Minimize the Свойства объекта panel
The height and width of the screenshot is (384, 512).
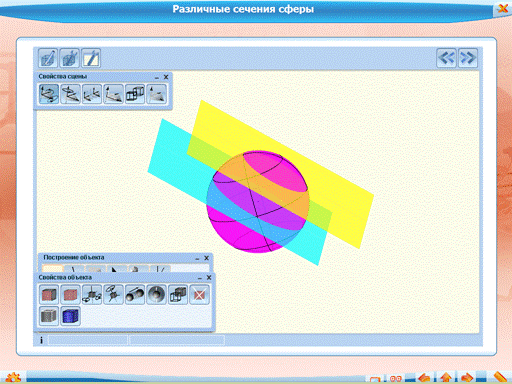pos(200,278)
